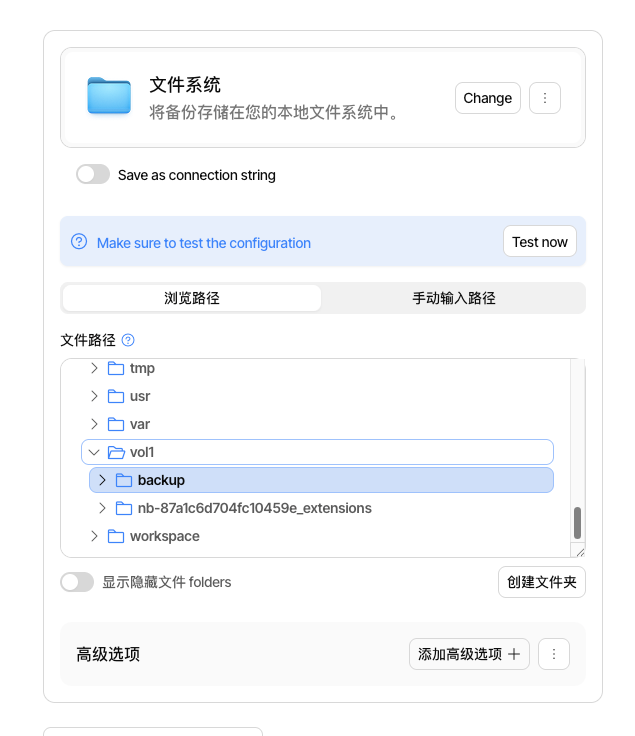
Task: Toggle Save as connection string switch
Action: (93, 174)
